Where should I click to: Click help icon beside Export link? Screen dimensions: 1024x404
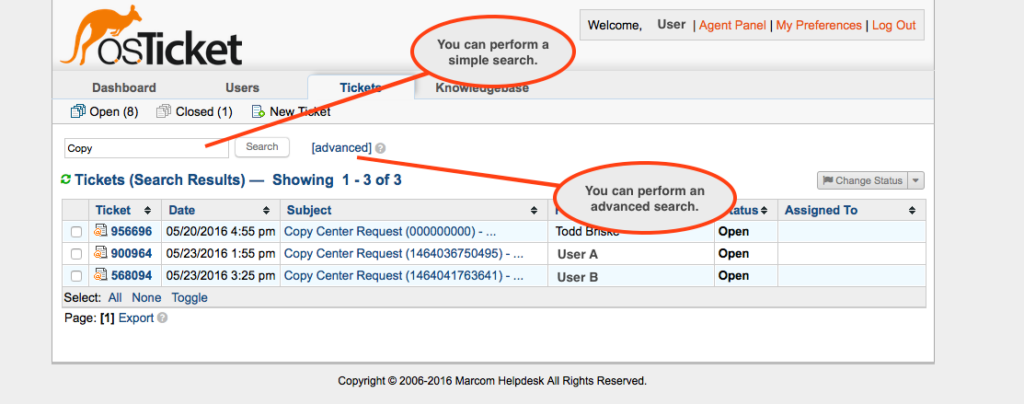pos(163,319)
